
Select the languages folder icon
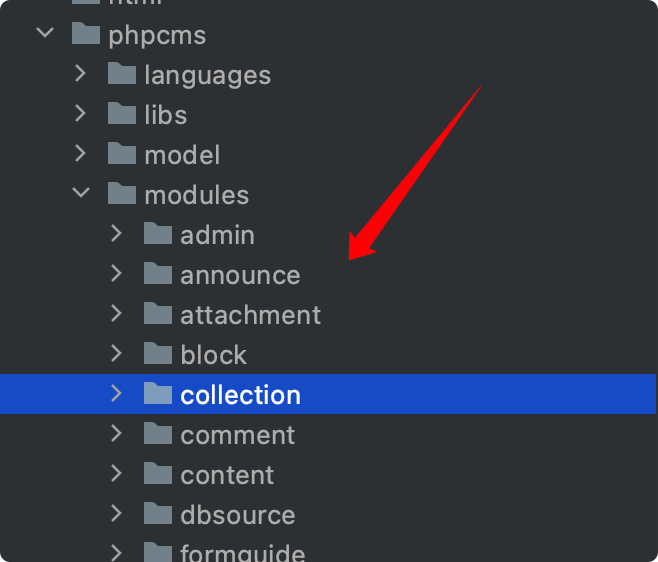122,73
